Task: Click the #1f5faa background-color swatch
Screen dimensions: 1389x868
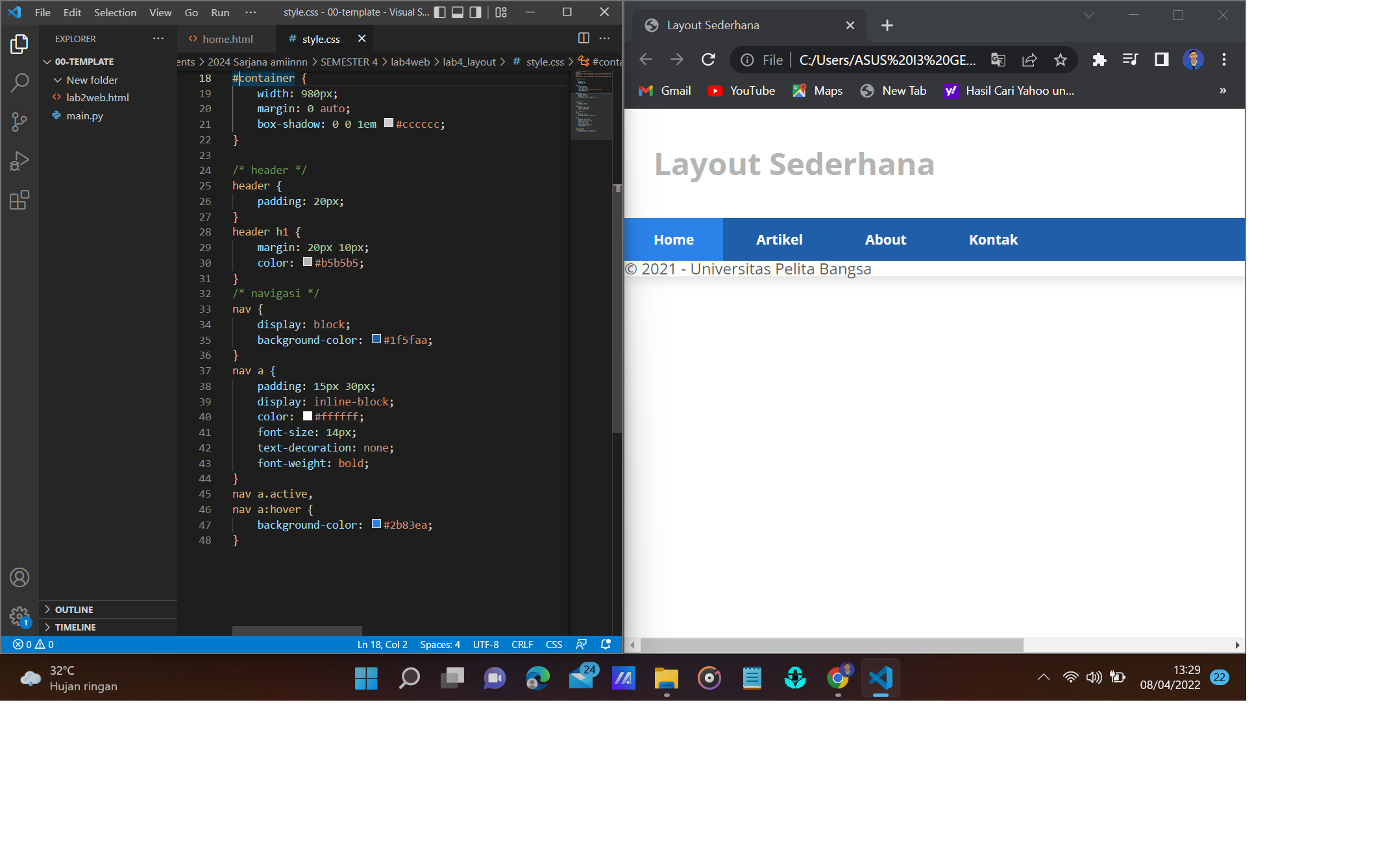Action: (x=376, y=339)
